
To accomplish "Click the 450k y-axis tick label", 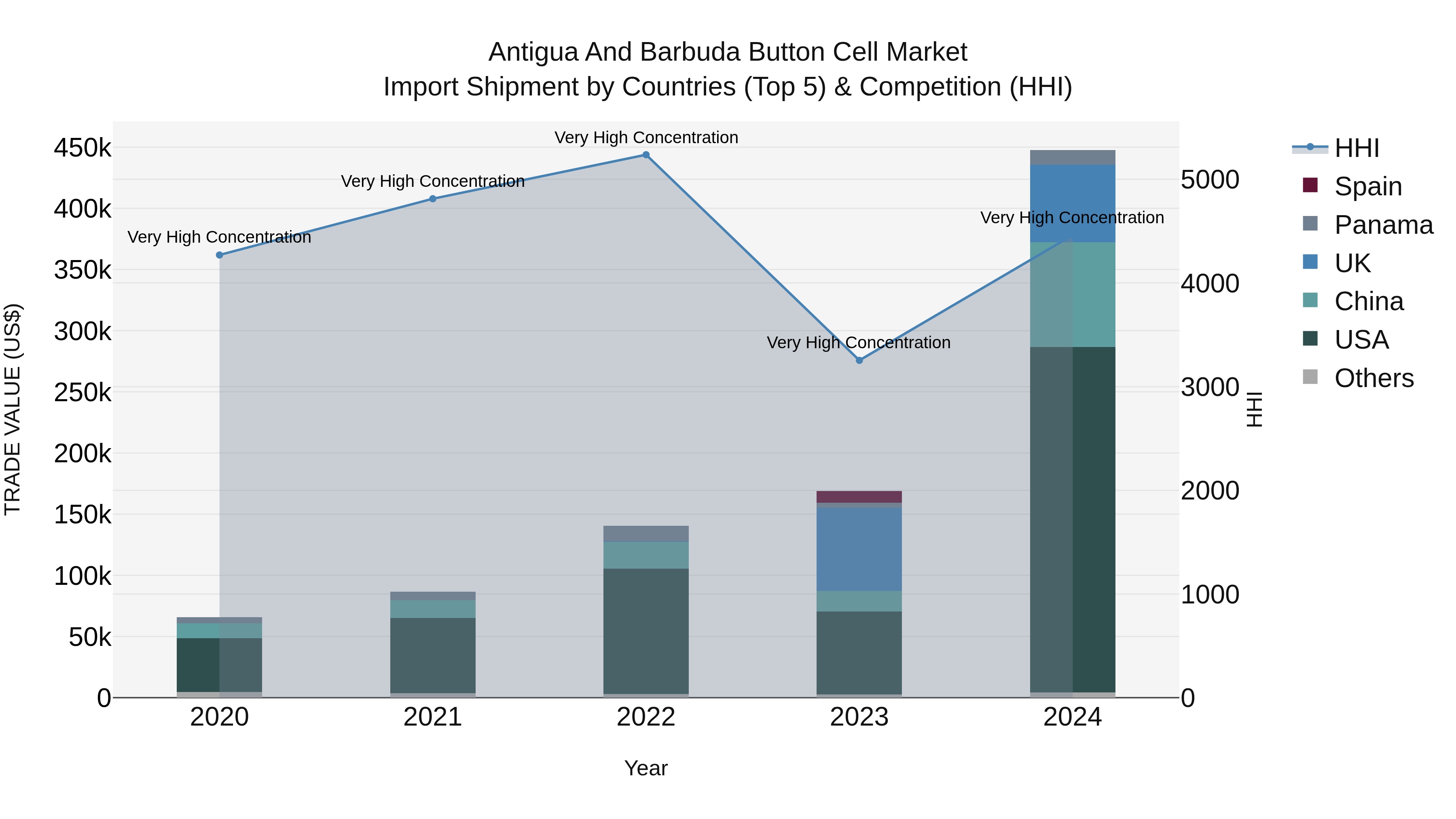I will (83, 148).
